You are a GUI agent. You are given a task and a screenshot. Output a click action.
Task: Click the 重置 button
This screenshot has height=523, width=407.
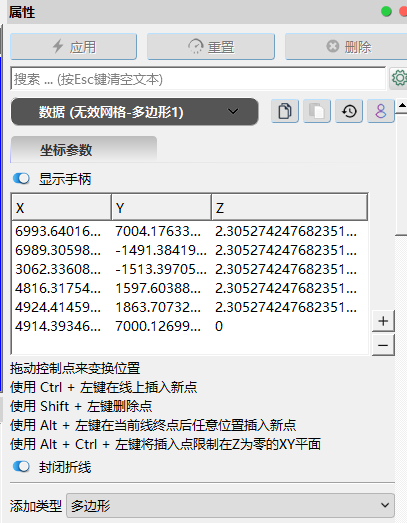click(x=211, y=46)
